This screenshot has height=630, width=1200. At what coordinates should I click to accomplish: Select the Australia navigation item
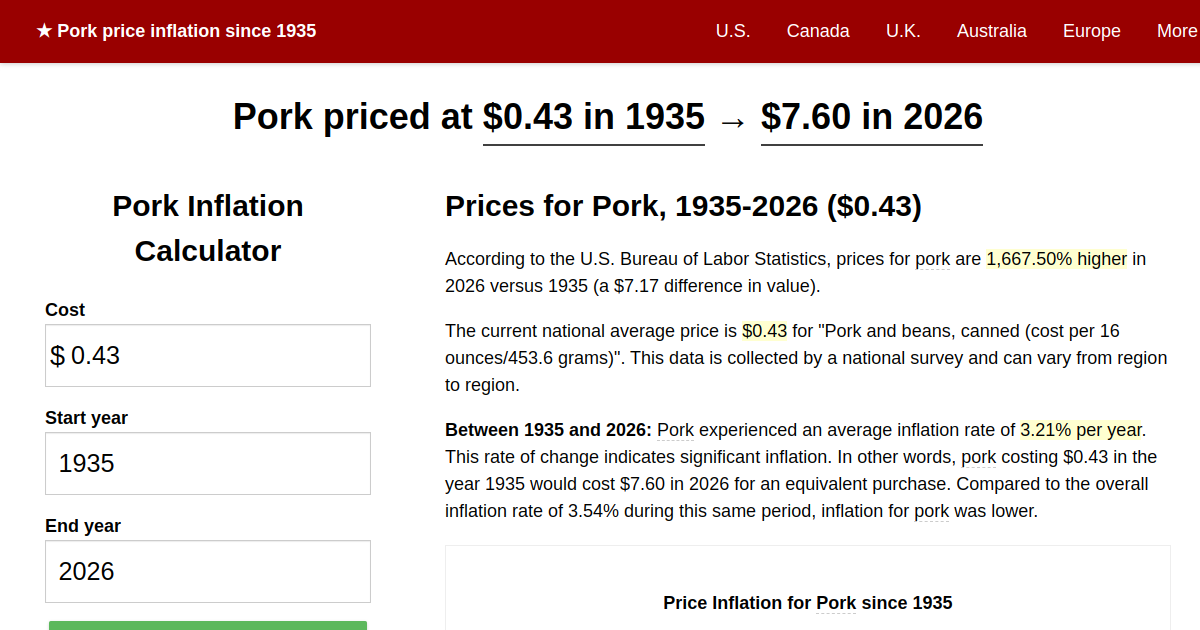pyautogui.click(x=992, y=31)
